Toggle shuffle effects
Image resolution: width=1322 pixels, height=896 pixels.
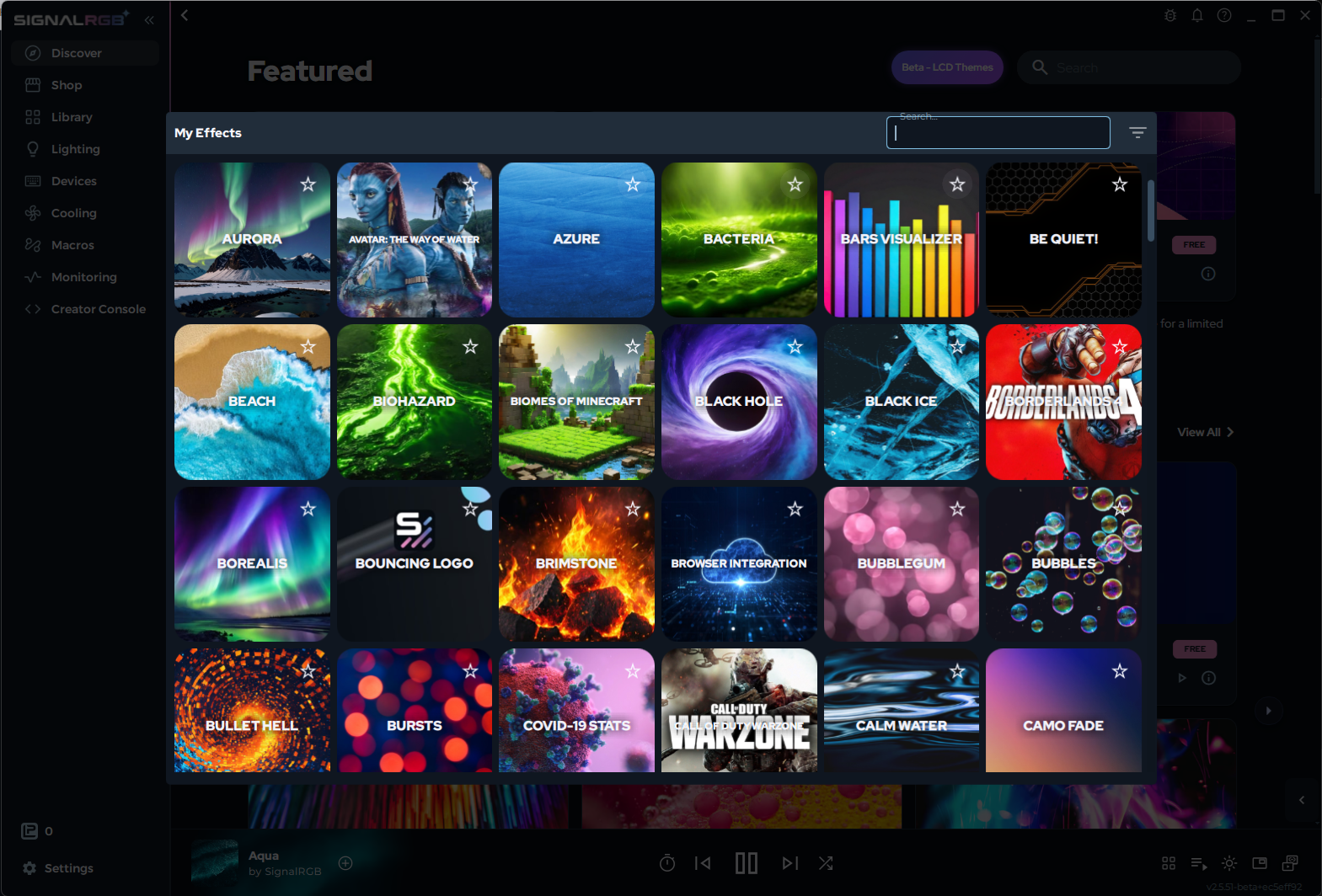pyautogui.click(x=826, y=863)
